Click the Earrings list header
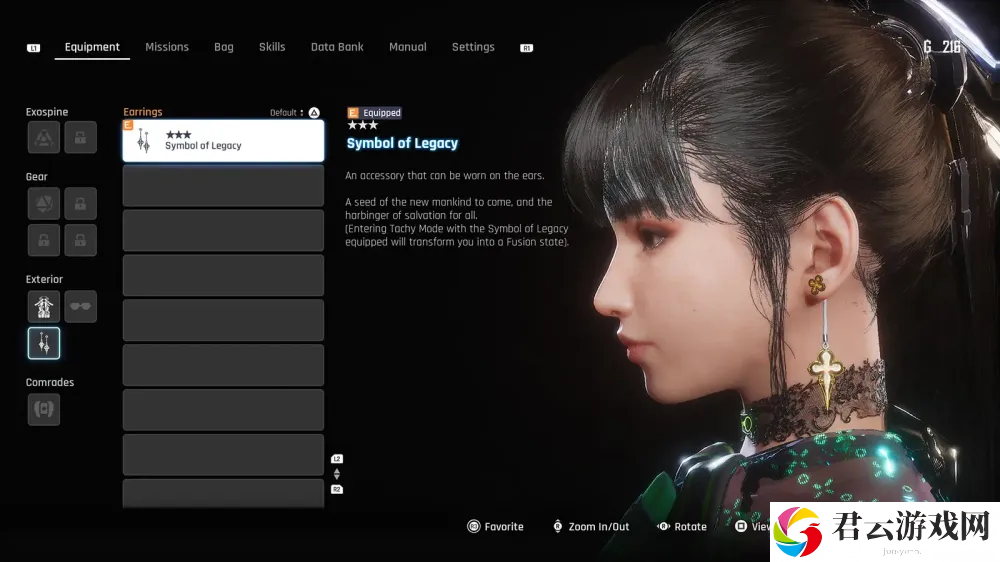The width and height of the screenshot is (1000, 562). [142, 112]
